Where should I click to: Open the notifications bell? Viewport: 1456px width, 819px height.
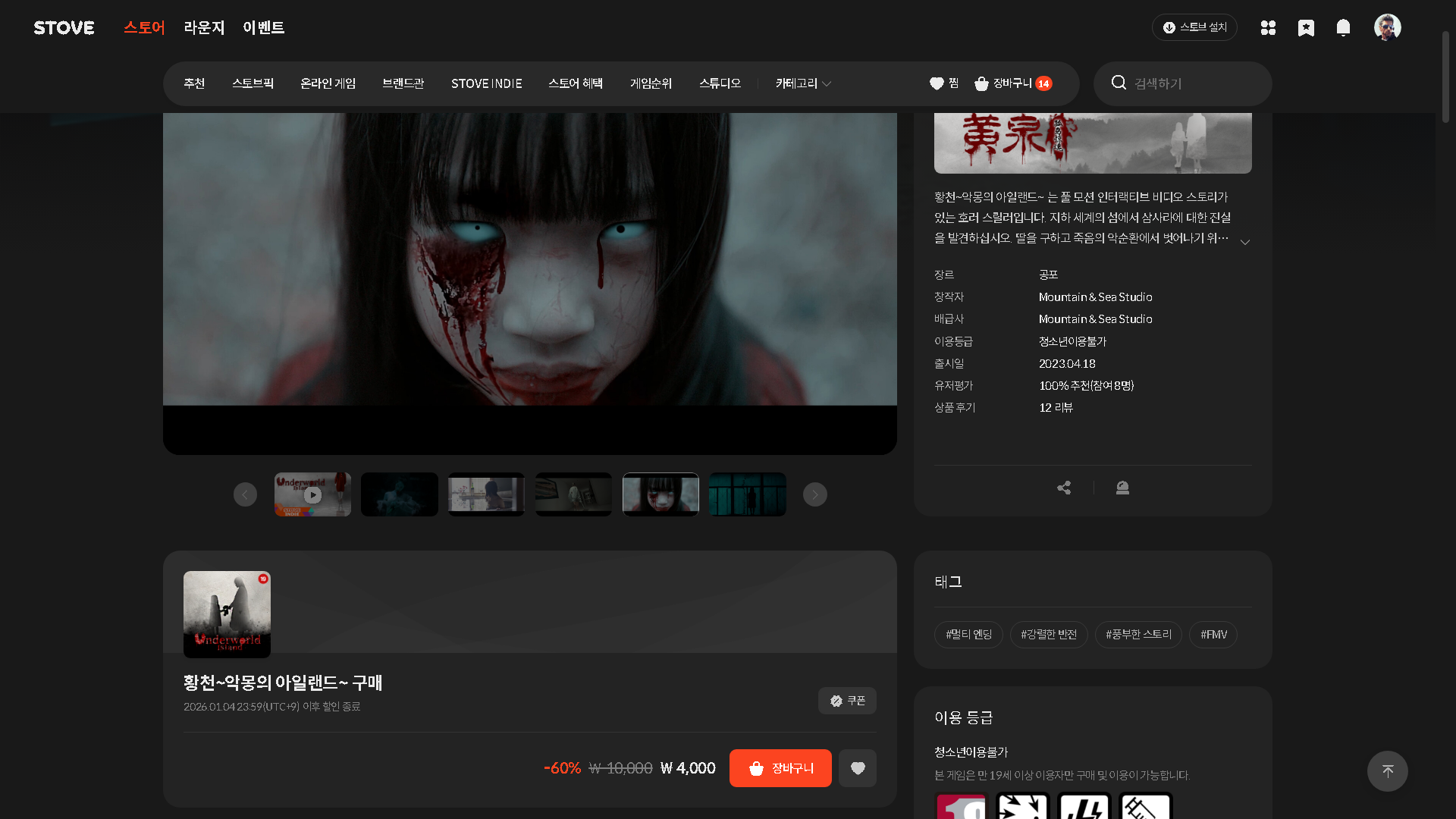click(1343, 28)
